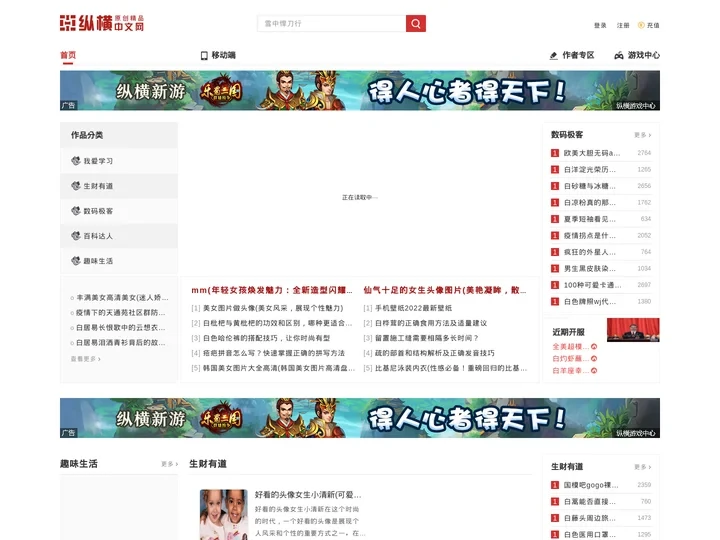Open 白色医用口罩… article

pyautogui.click(x=590, y=534)
